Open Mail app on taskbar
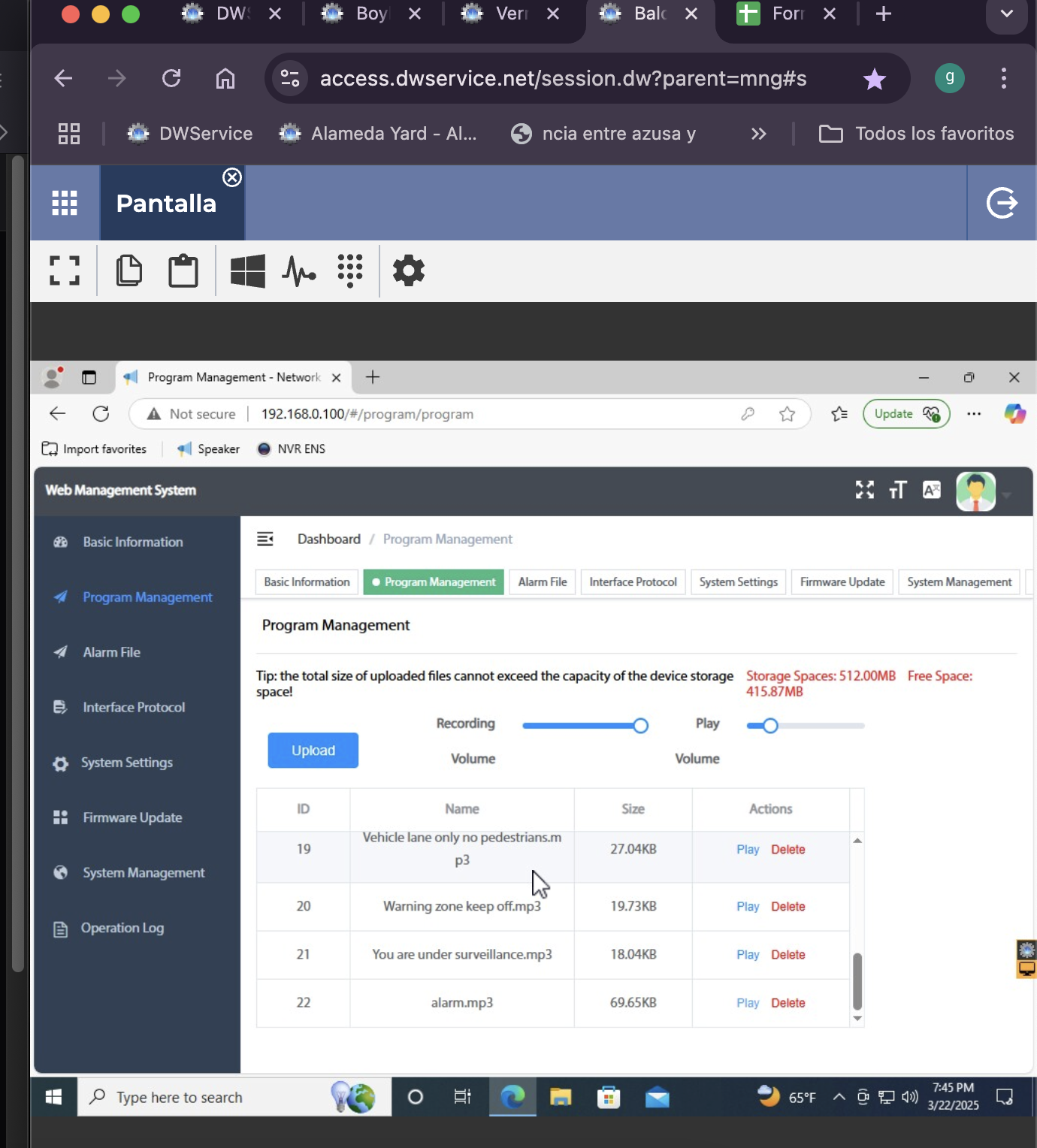 [657, 1098]
